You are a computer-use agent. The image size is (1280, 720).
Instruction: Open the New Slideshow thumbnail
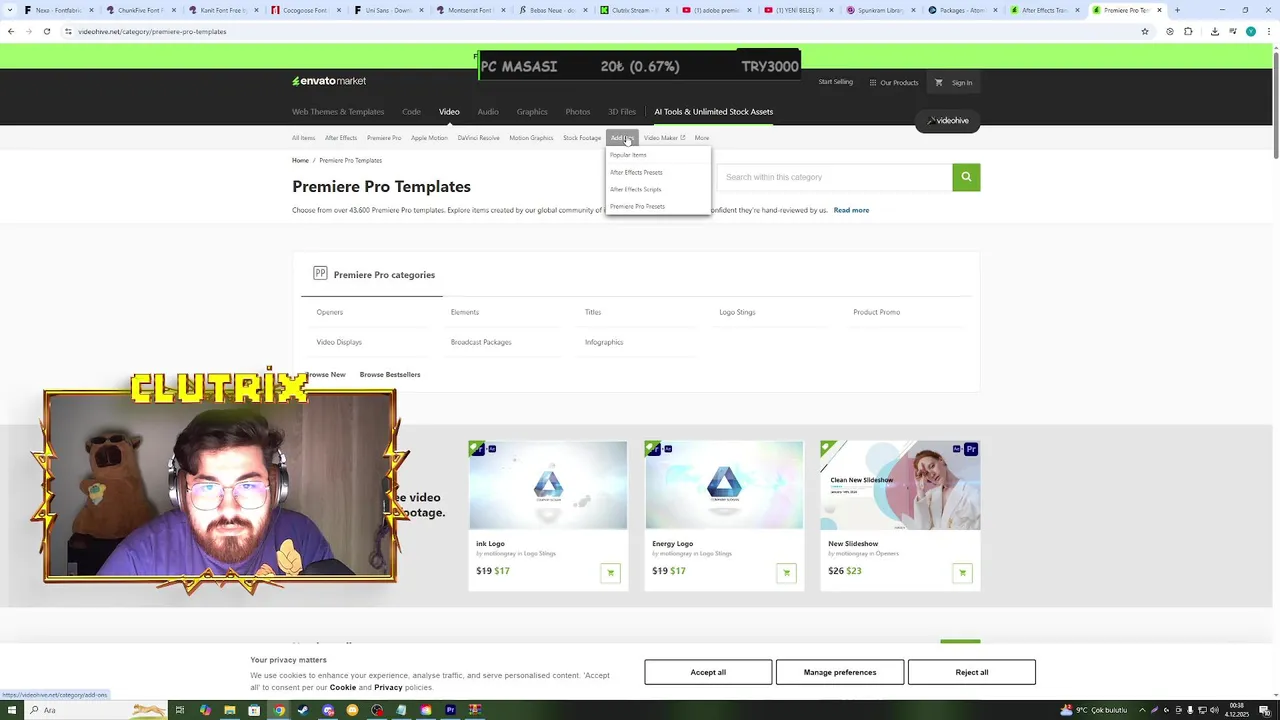coord(900,485)
